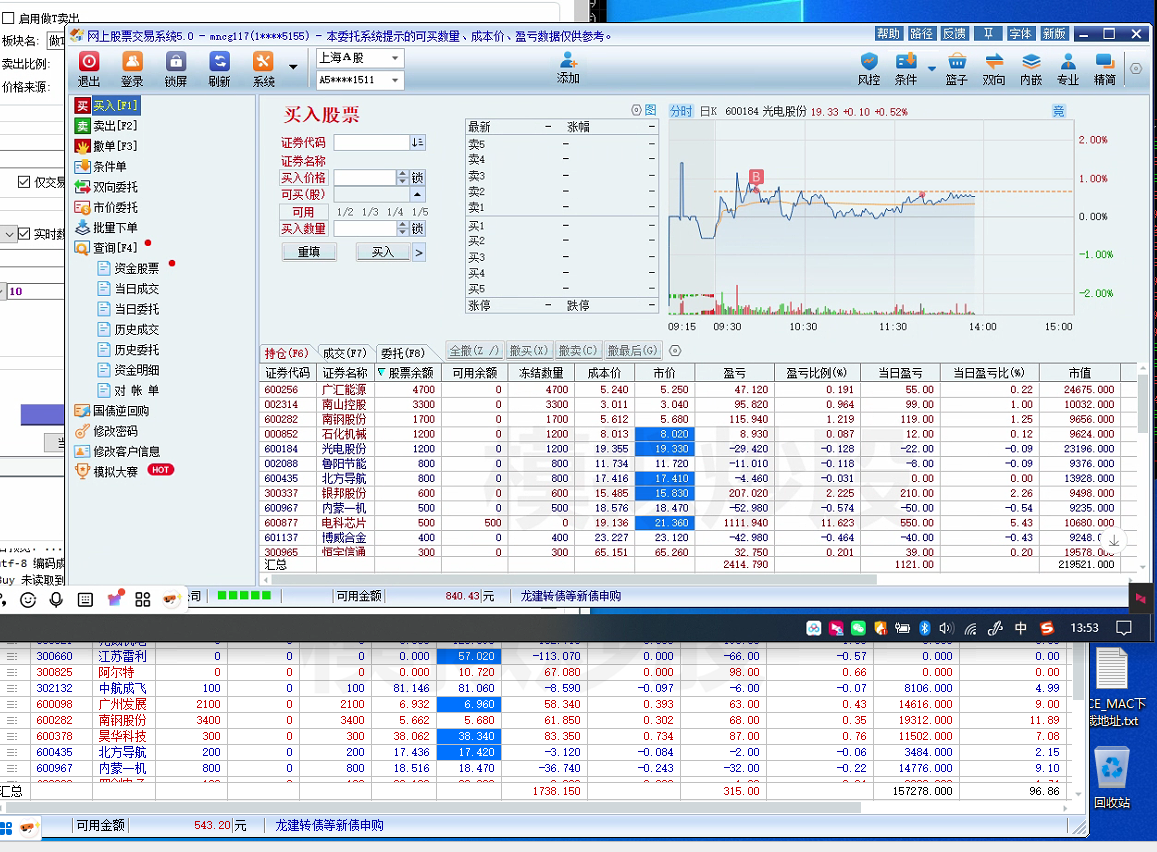The width and height of the screenshot is (1157, 852).
Task: Click the 证券代码 input field
Action: click(371, 143)
